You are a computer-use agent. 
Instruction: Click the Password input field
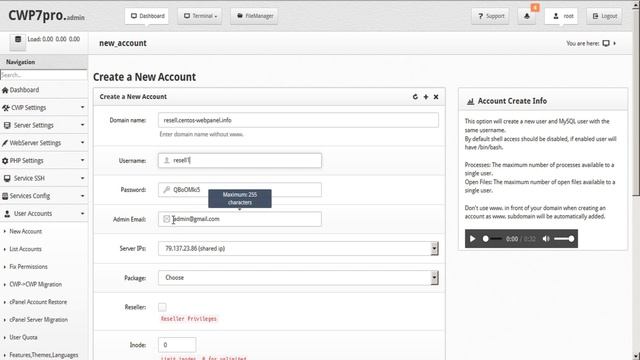(x=240, y=190)
